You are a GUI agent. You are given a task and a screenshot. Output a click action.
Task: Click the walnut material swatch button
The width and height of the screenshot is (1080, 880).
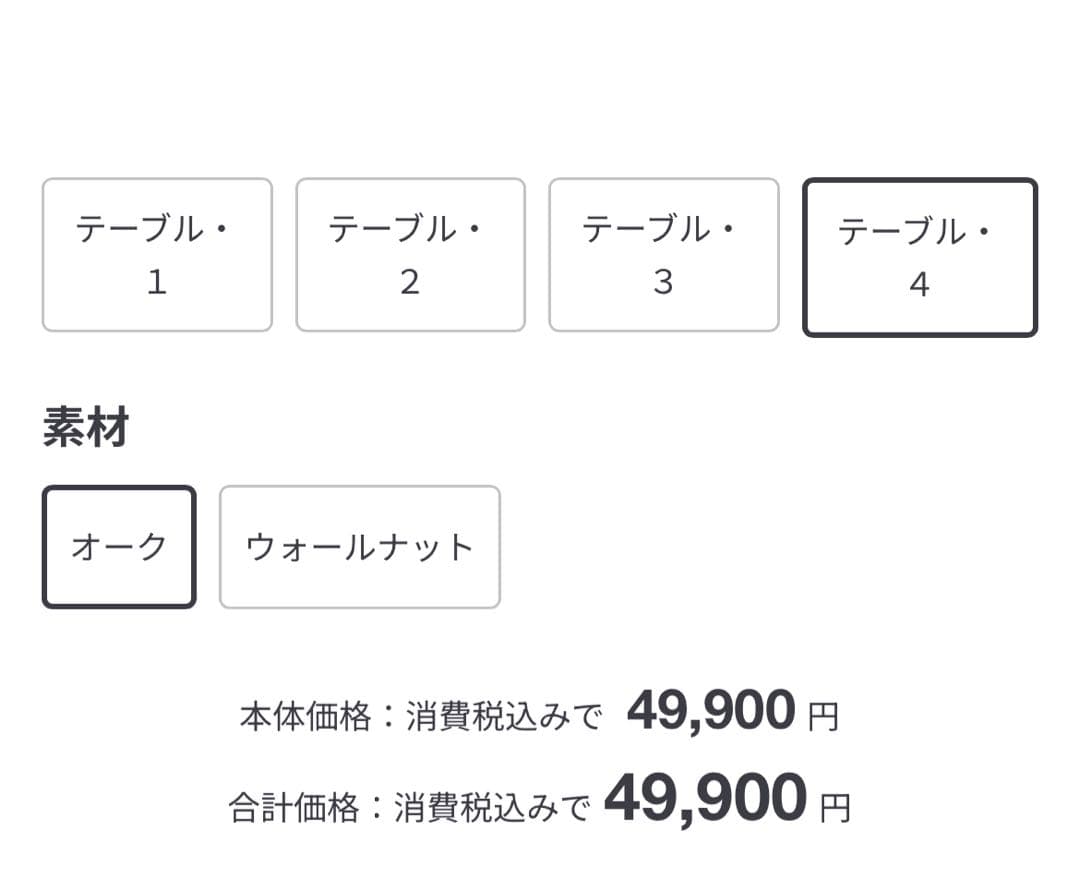359,545
